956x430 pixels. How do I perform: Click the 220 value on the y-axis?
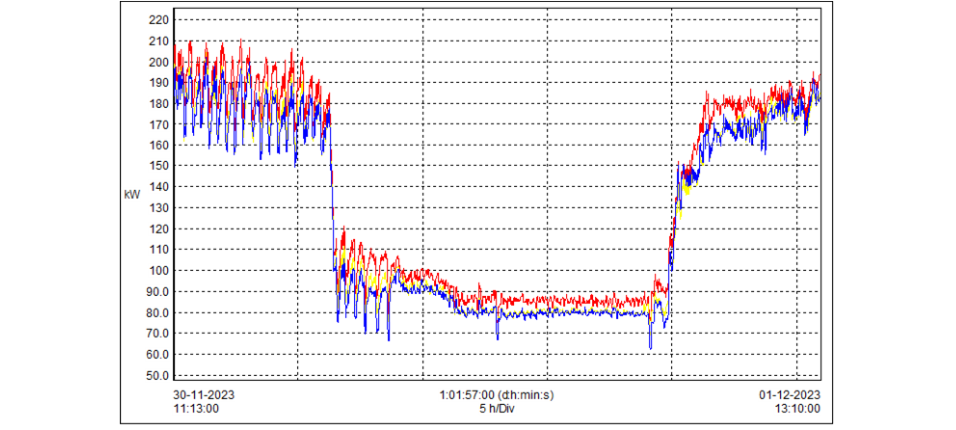(157, 20)
